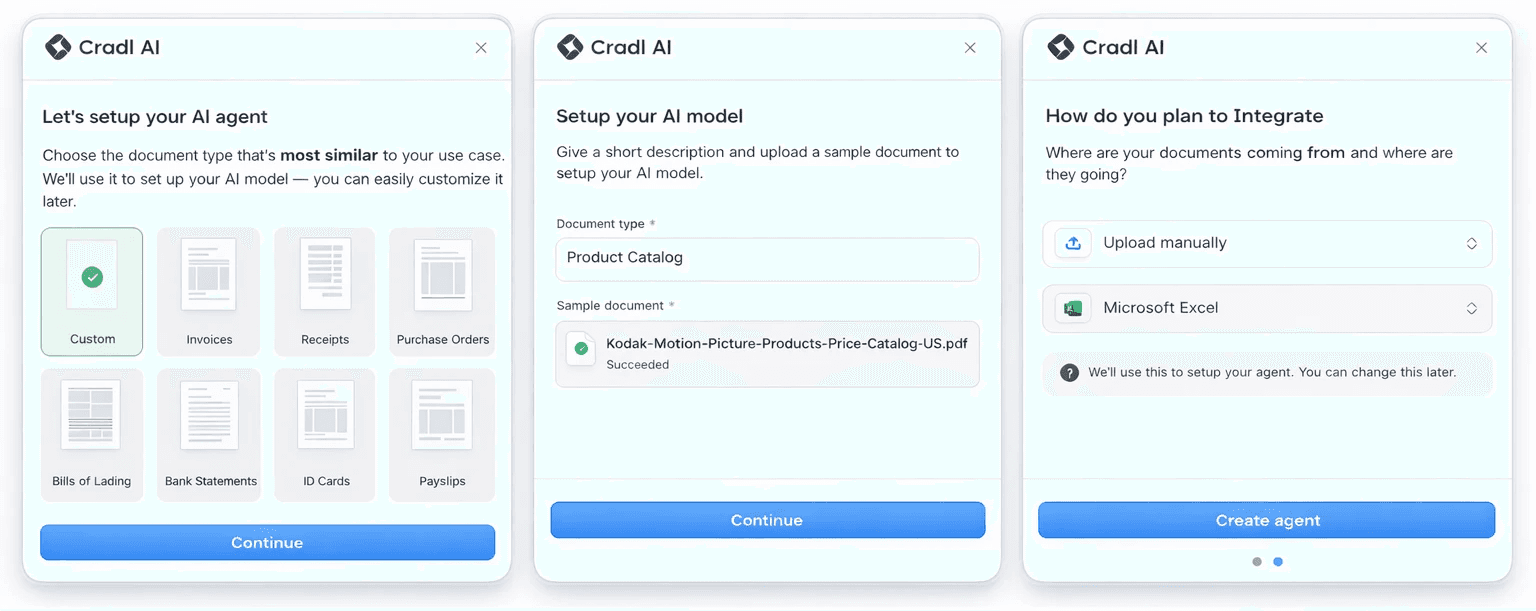Click the question mark help icon
The image size is (1536, 611).
pos(1069,372)
